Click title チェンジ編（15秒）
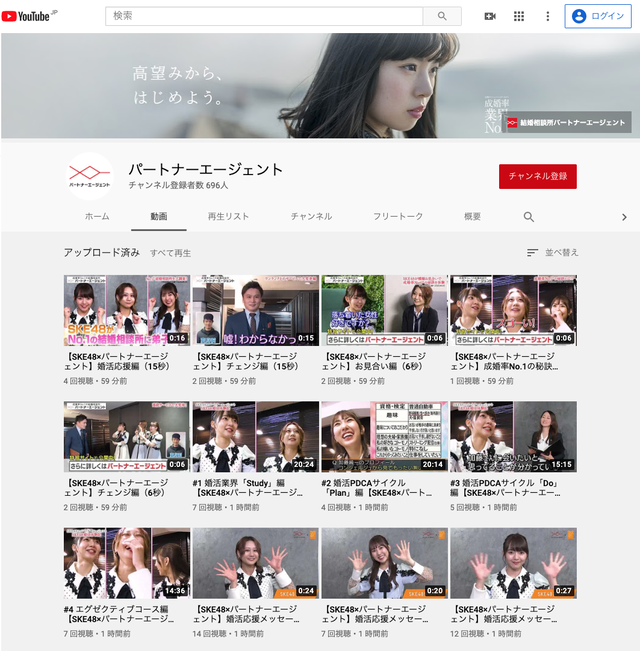The image size is (640, 651). coord(246,361)
